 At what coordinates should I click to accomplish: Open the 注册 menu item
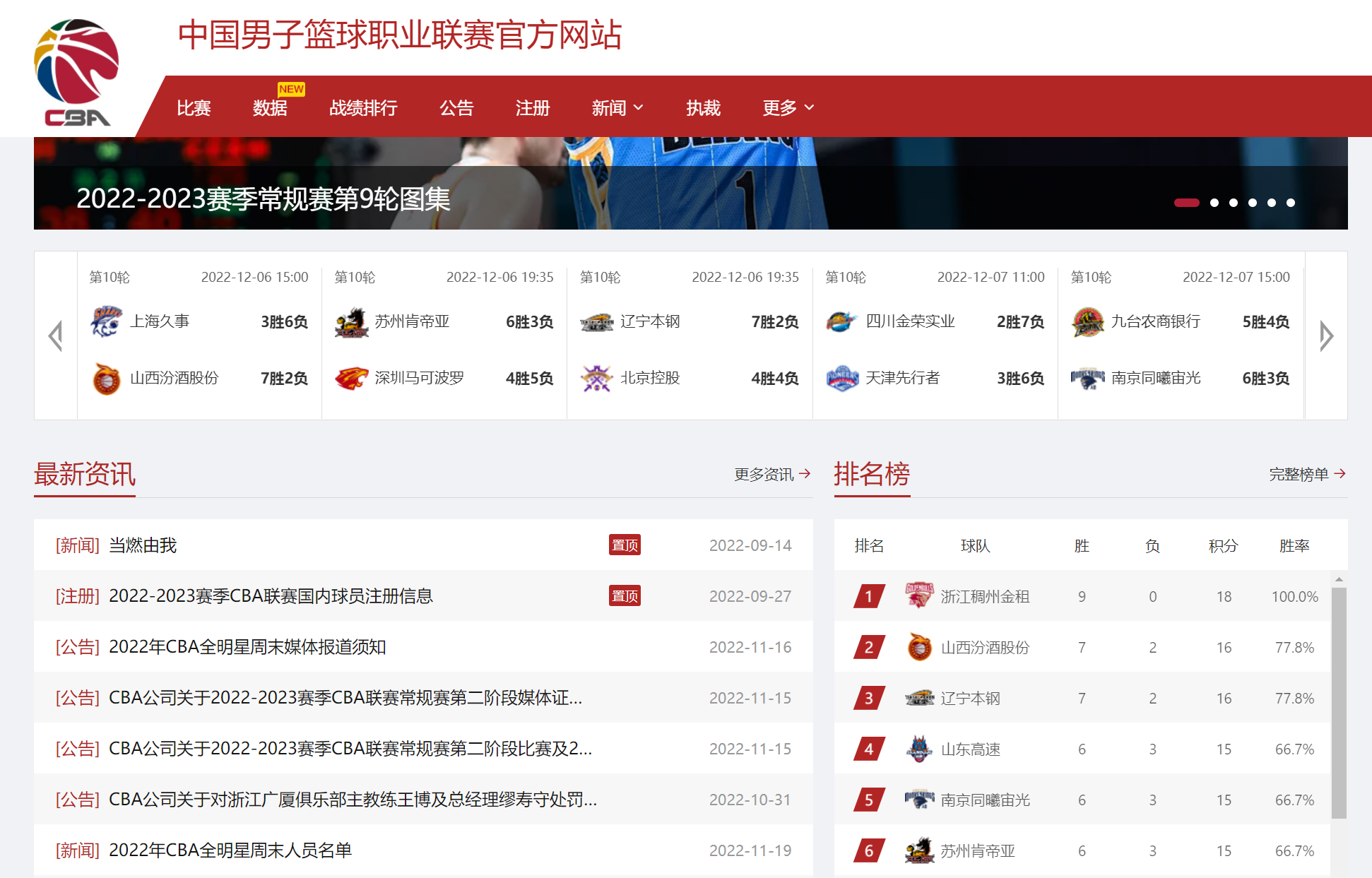point(533,107)
